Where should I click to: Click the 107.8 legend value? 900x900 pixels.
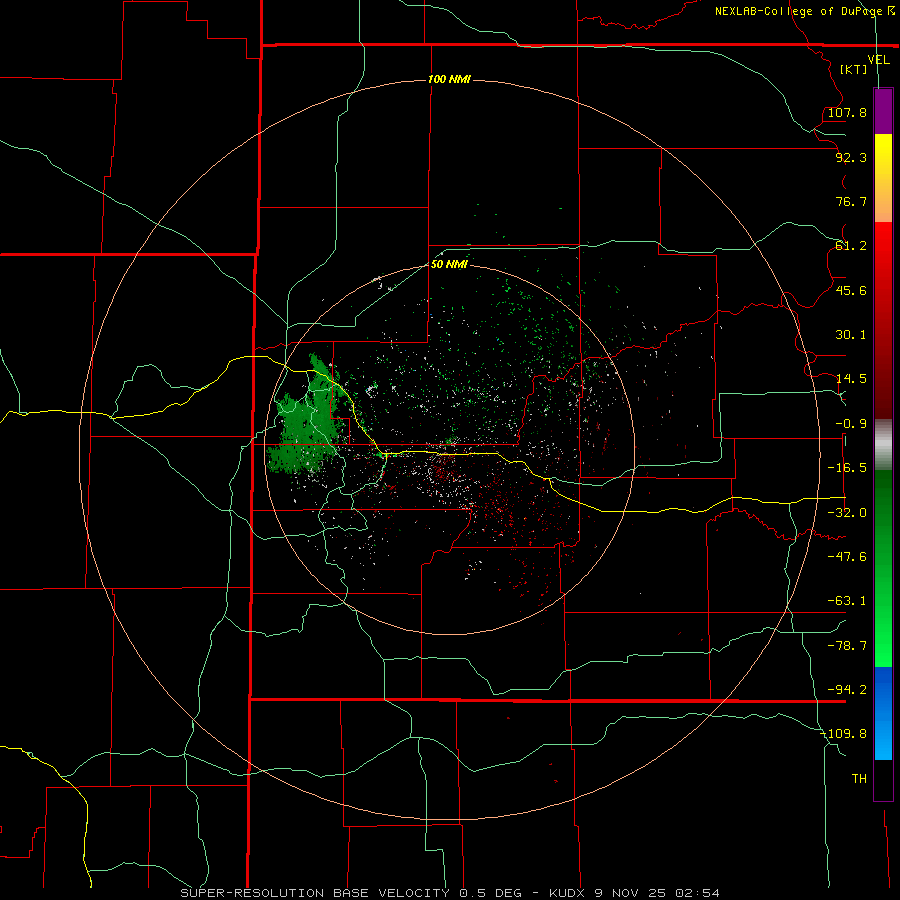click(847, 112)
